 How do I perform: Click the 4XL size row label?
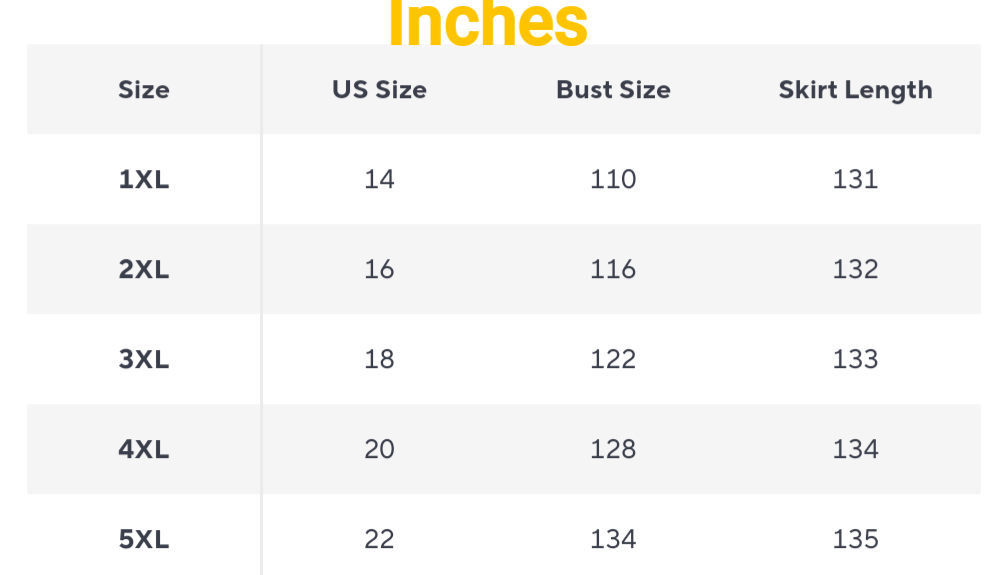click(x=144, y=450)
